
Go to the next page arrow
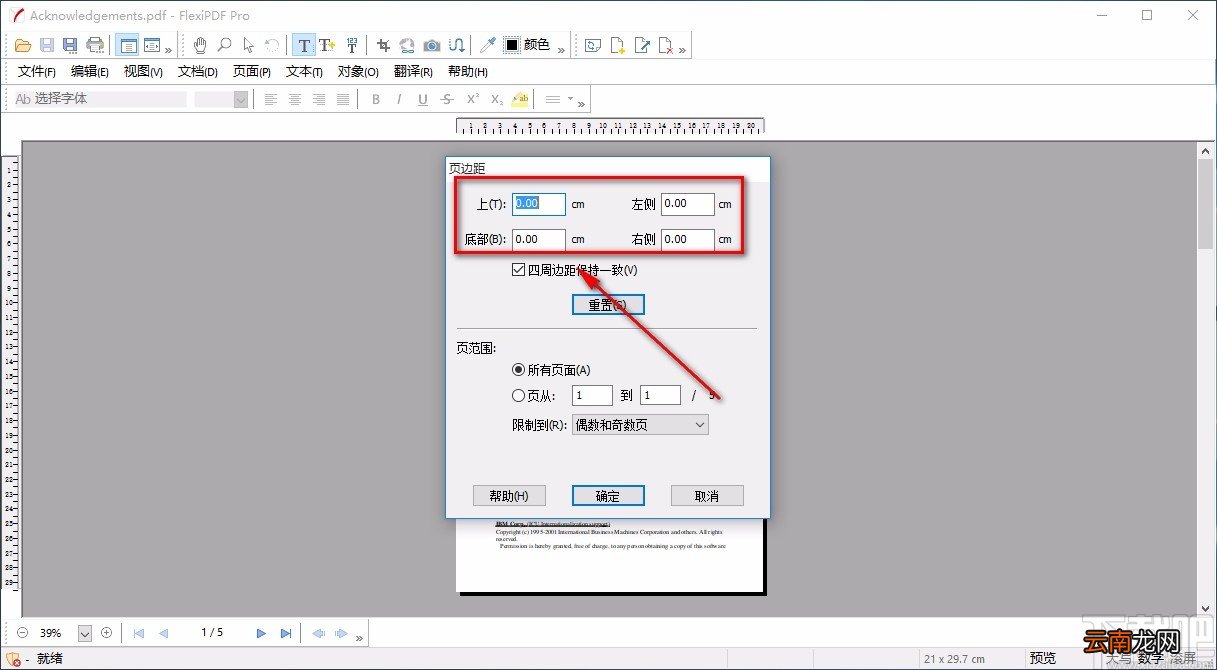tap(261, 633)
